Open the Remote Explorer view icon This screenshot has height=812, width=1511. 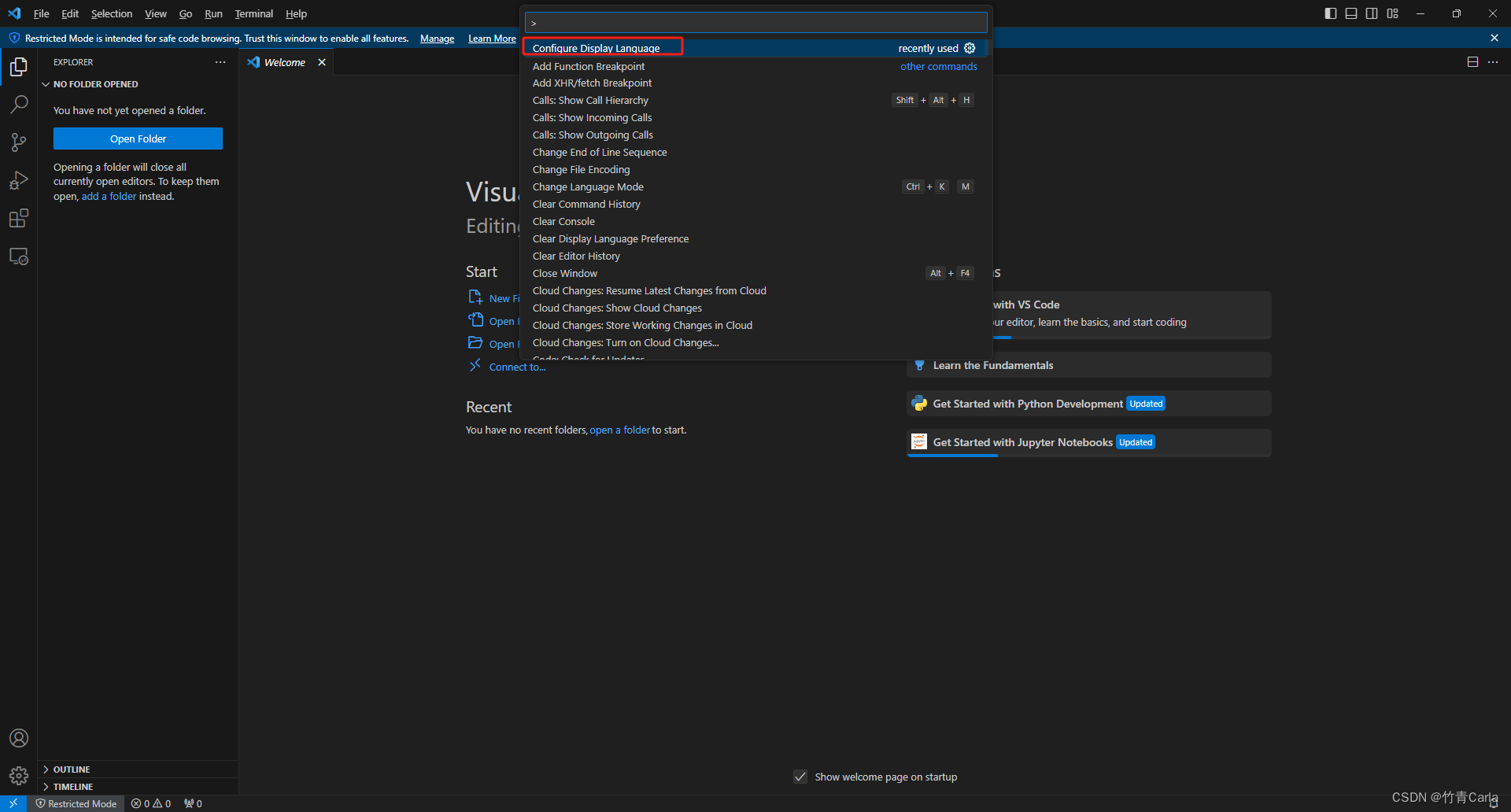tap(19, 257)
